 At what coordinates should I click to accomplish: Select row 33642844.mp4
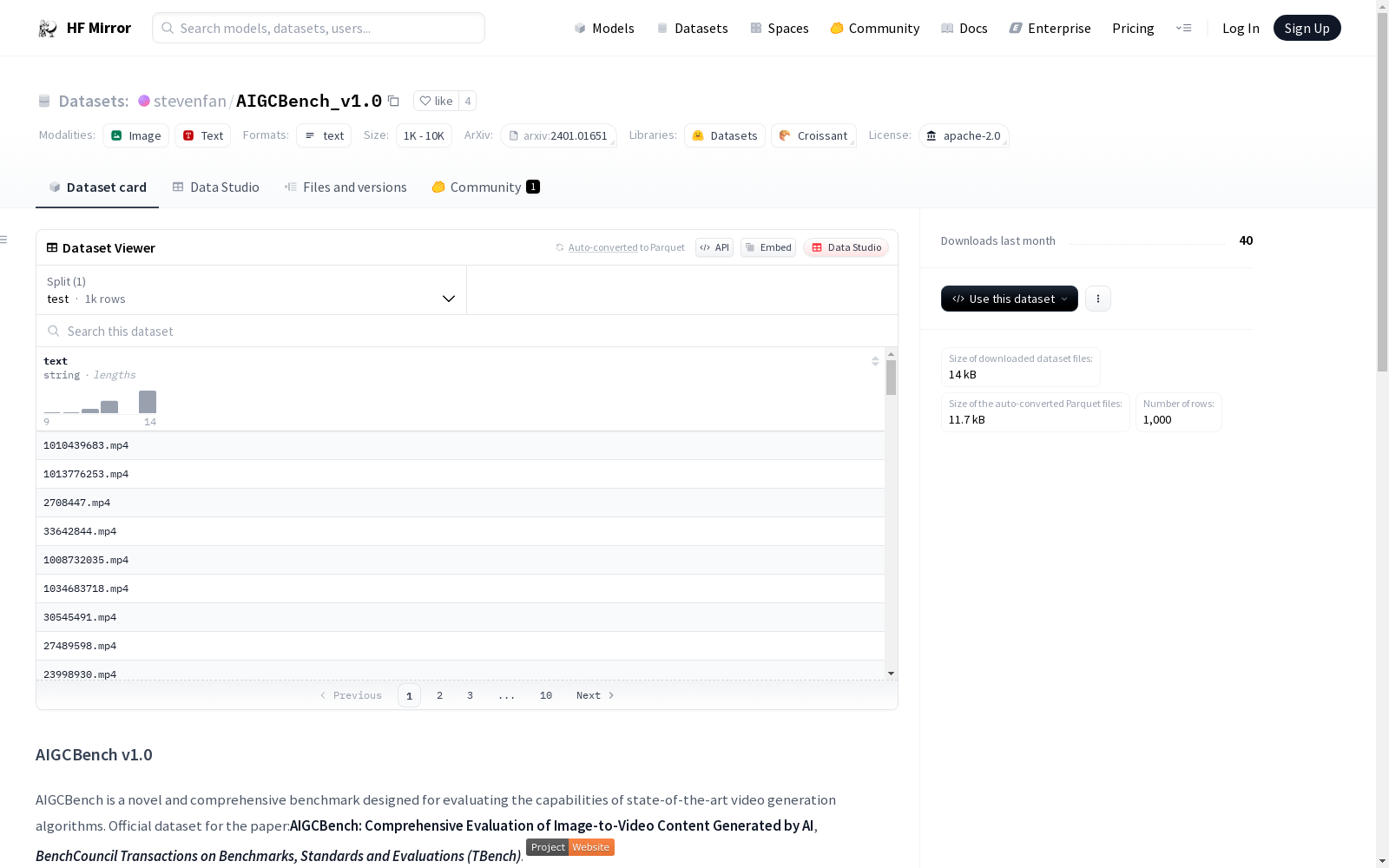coord(460,531)
